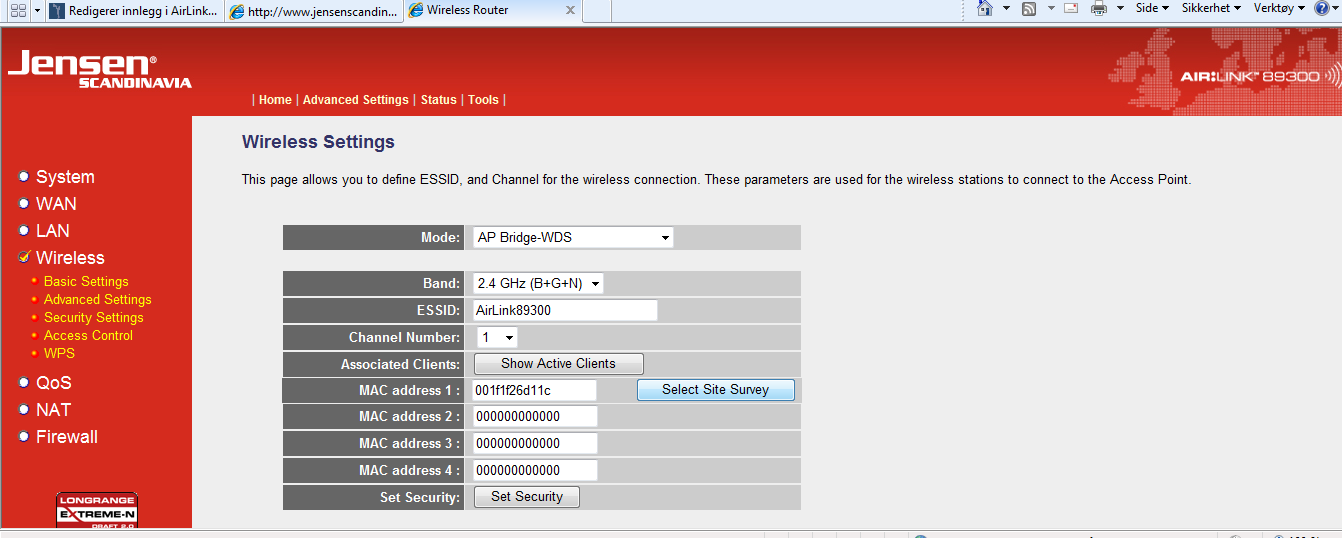The image size is (1342, 538).
Task: Switch to the jensenscandinavia.com browser tab
Action: (313, 11)
